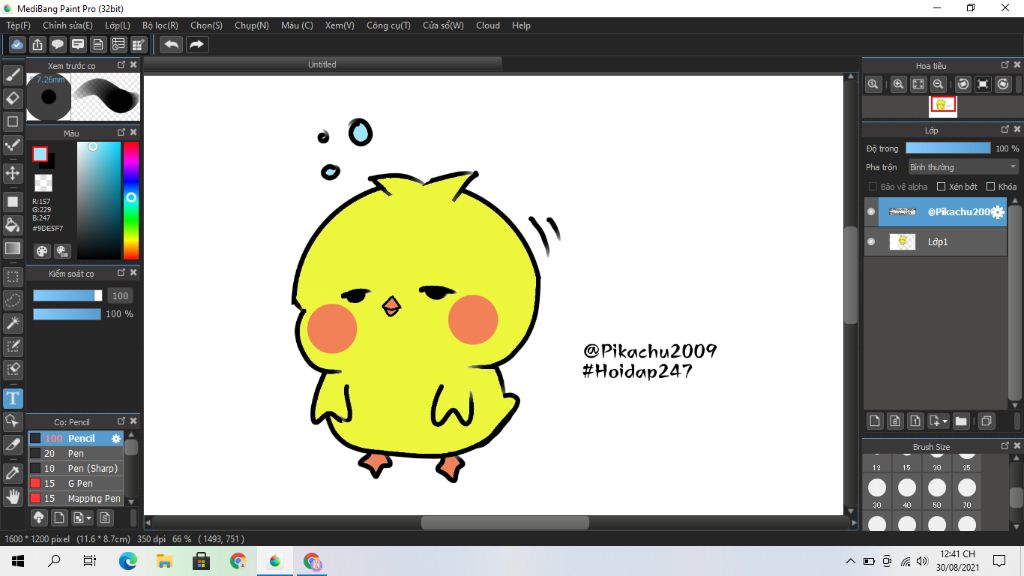
Task: Select the Gradient tool
Action: click(12, 248)
